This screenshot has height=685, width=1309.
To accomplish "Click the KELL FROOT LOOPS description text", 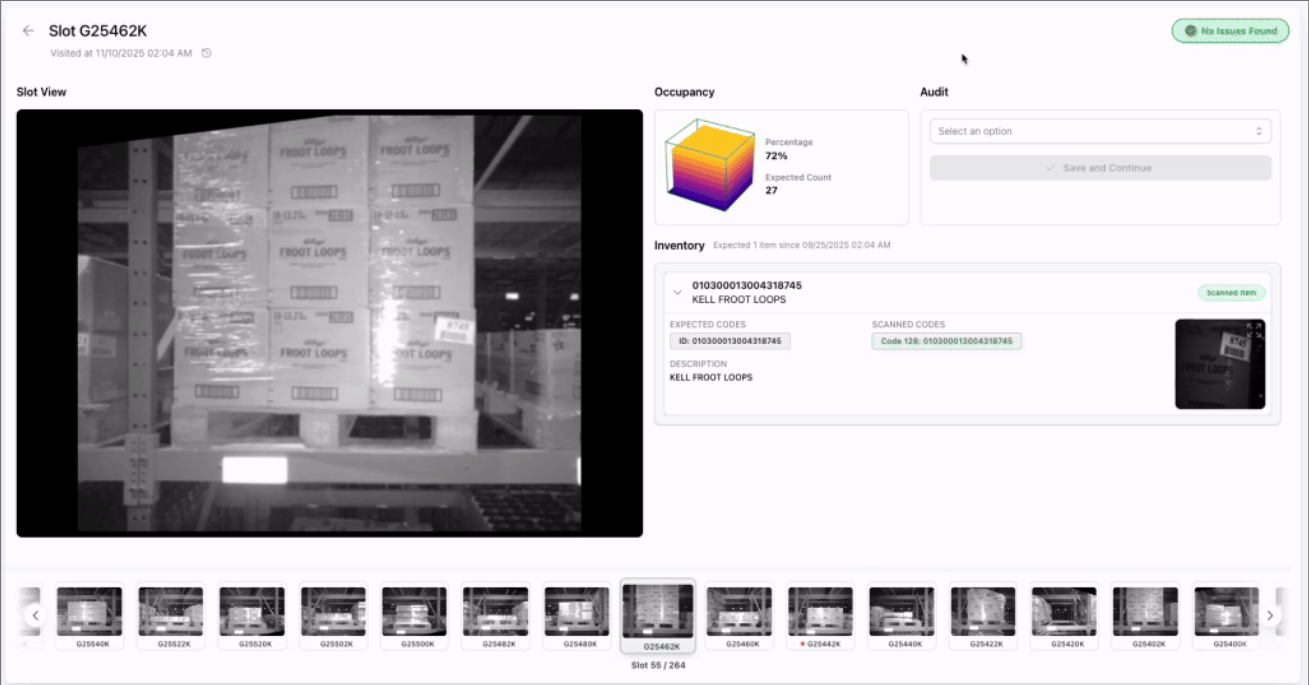I will (711, 377).
